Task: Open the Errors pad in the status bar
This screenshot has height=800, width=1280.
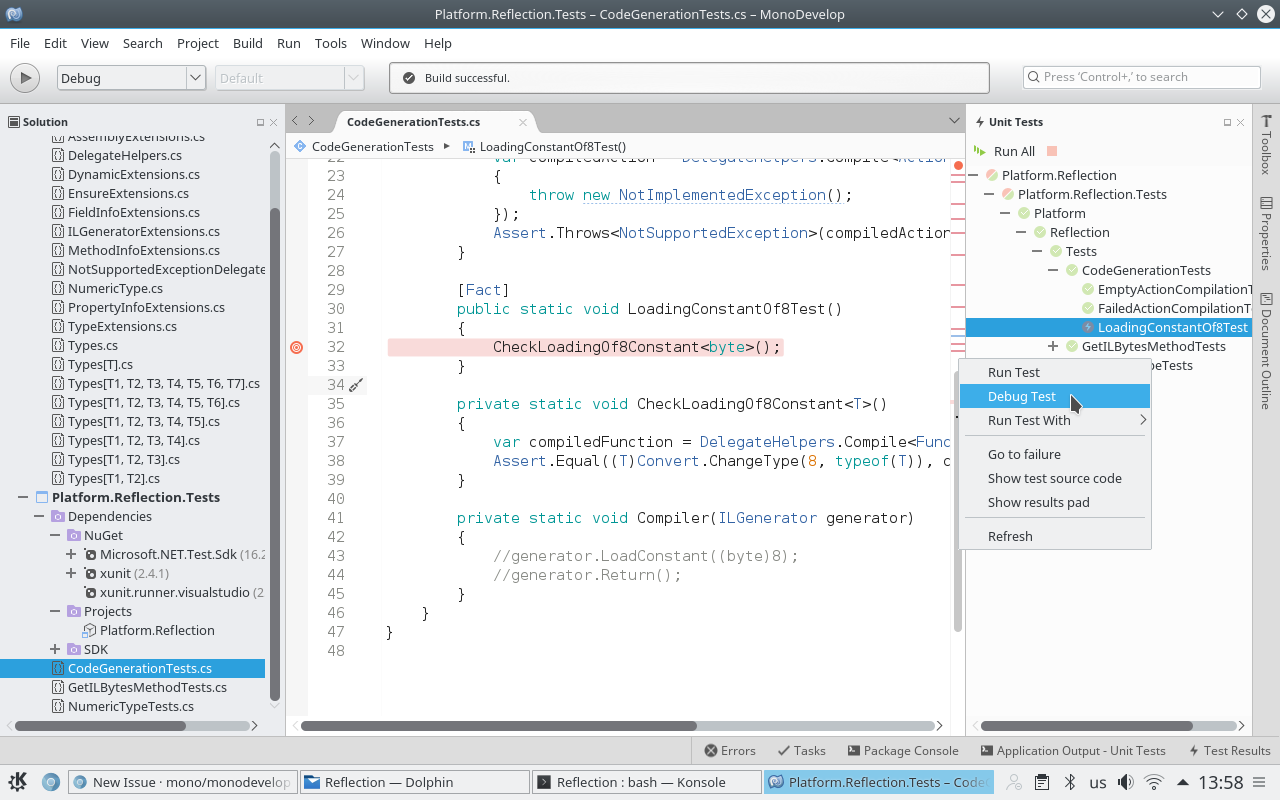Action: [729, 750]
